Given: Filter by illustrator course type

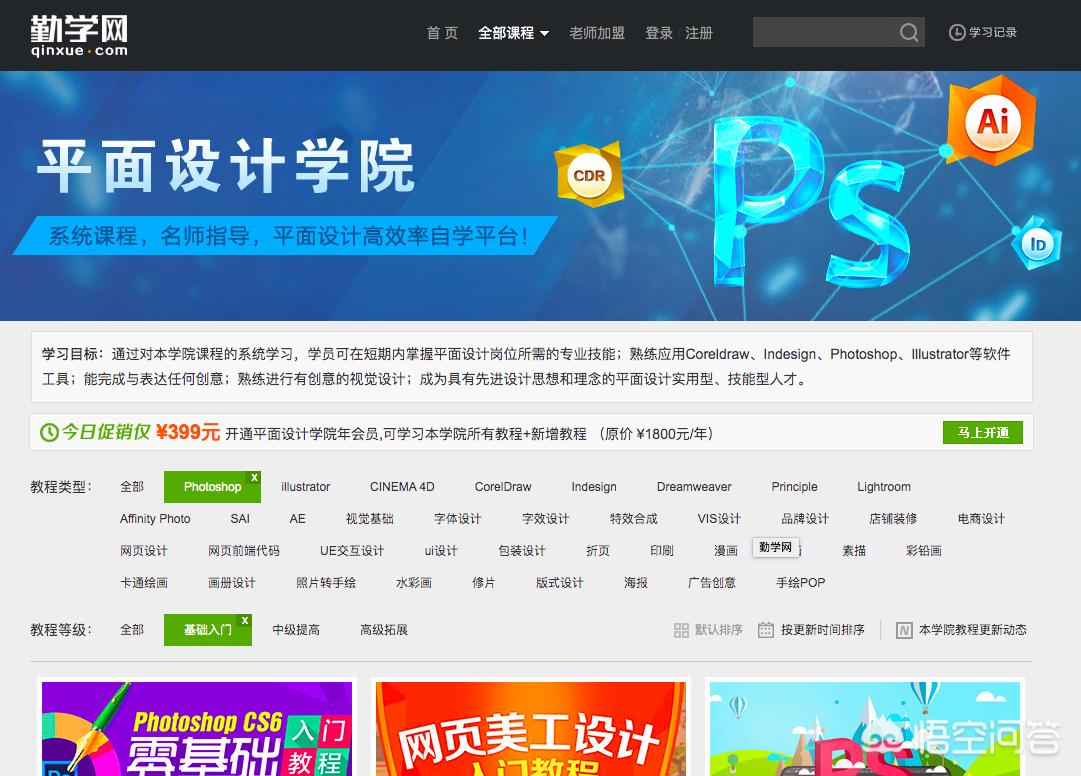Looking at the screenshot, I should click(305, 487).
